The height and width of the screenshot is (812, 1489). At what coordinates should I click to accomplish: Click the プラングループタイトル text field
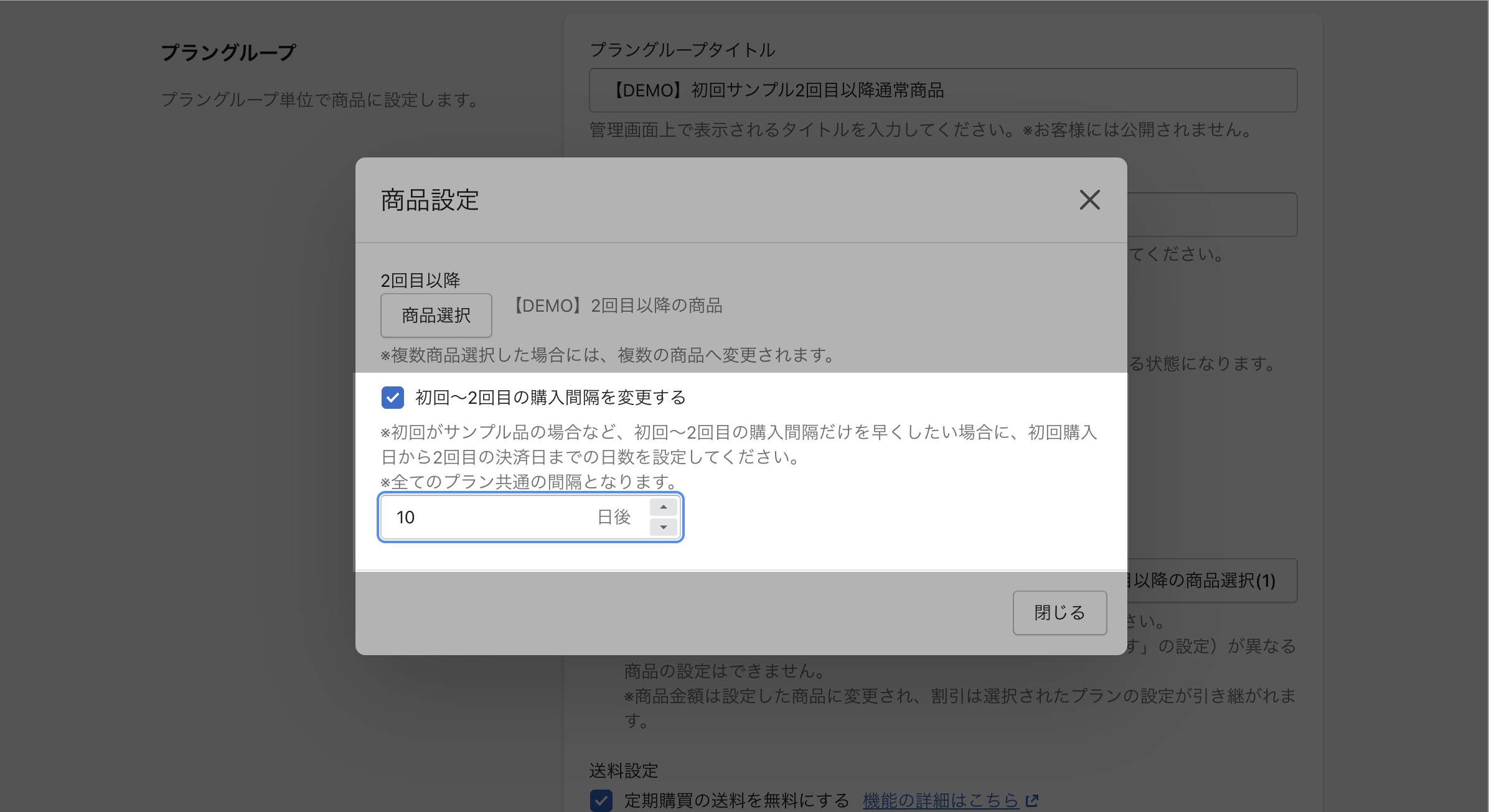(942, 91)
